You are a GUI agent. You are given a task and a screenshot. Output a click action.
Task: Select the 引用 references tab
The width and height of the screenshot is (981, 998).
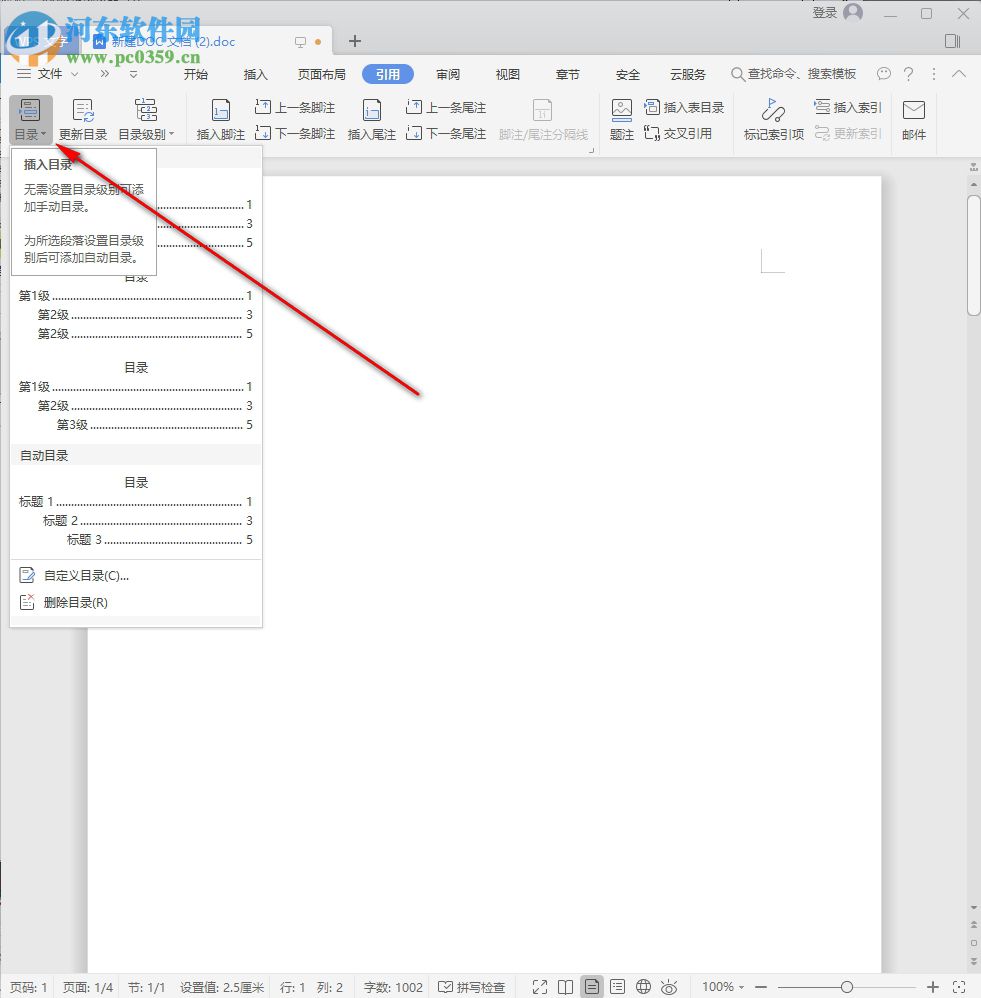tap(388, 74)
